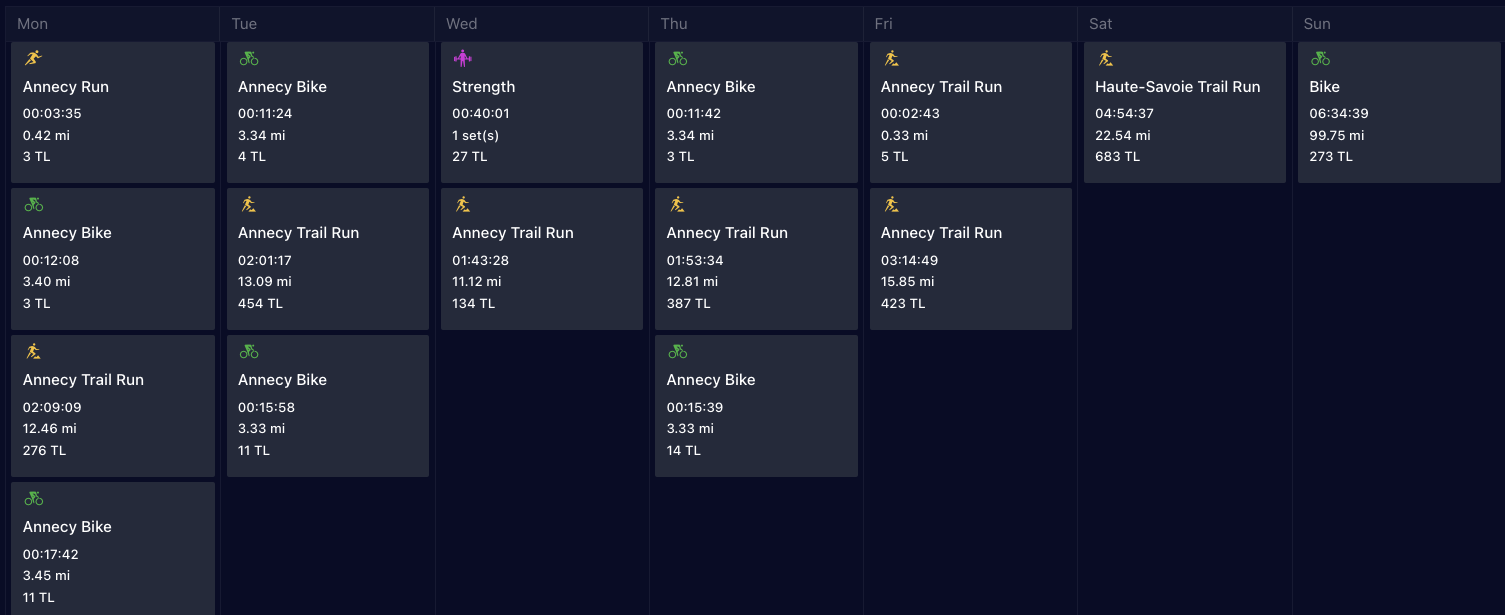
Task: Click the trail run icon on Wednesday's Annecy Trail Run
Action: [x=462, y=205]
